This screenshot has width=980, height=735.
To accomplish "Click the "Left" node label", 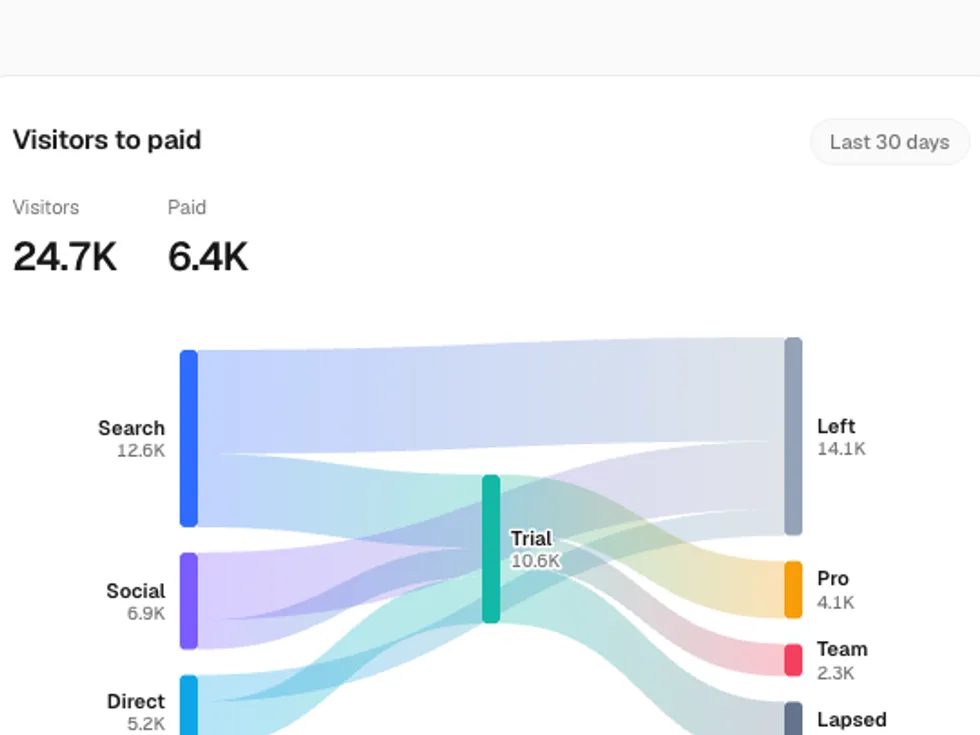I will pos(836,426).
